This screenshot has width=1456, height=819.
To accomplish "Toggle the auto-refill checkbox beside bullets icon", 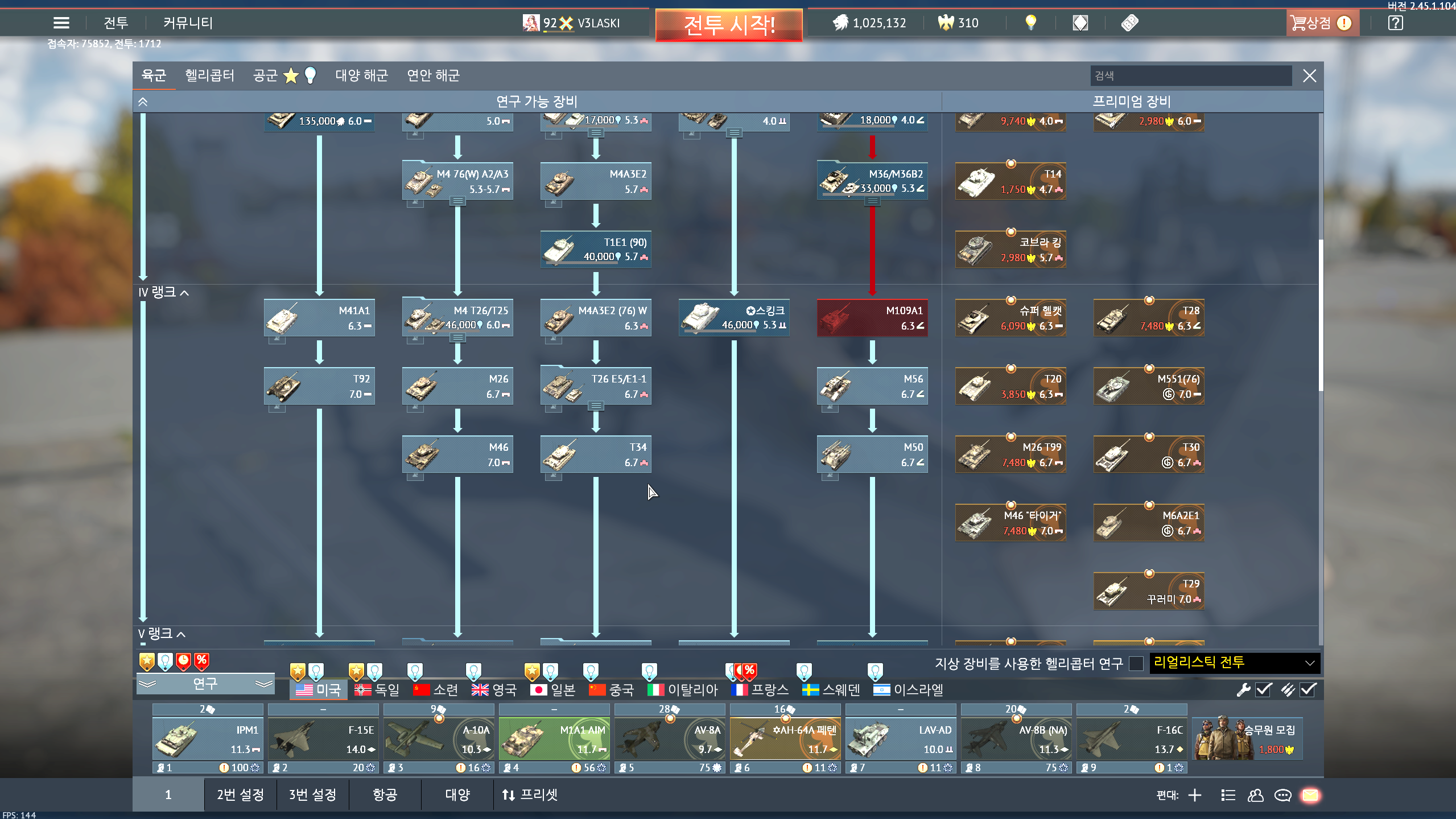I will click(x=1308, y=690).
